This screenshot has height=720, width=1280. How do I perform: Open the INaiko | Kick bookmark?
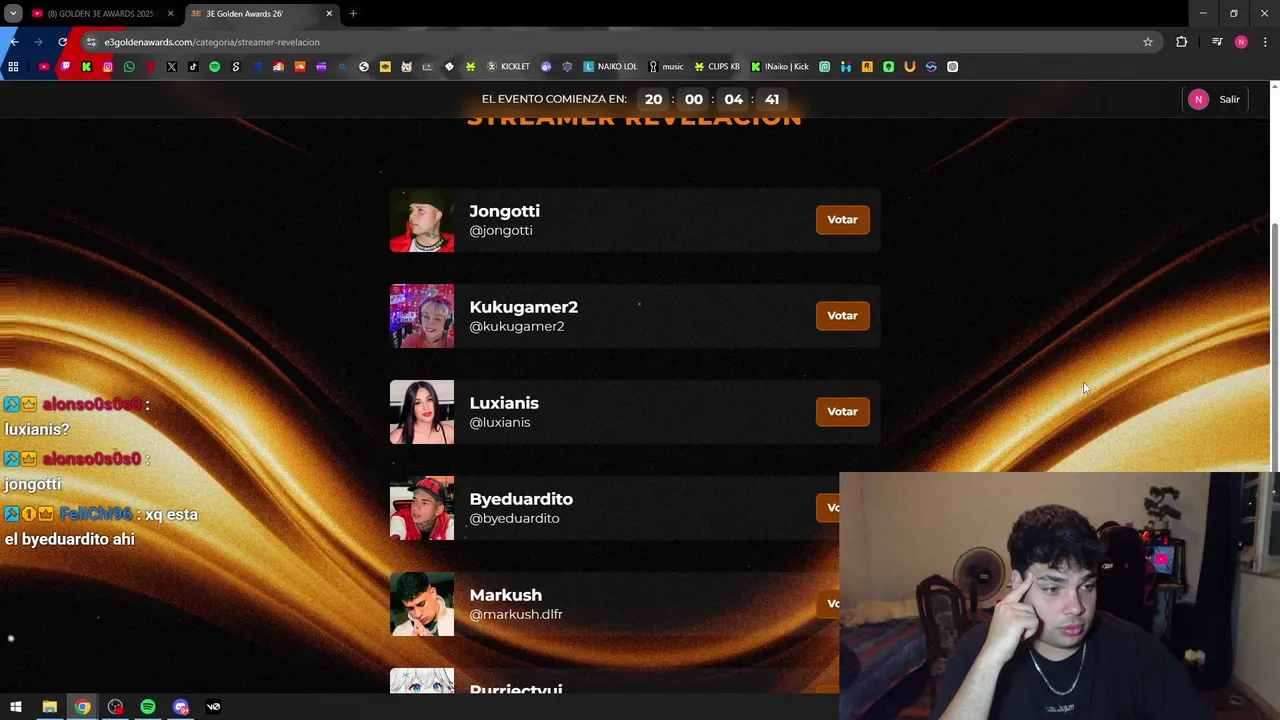pos(780,67)
